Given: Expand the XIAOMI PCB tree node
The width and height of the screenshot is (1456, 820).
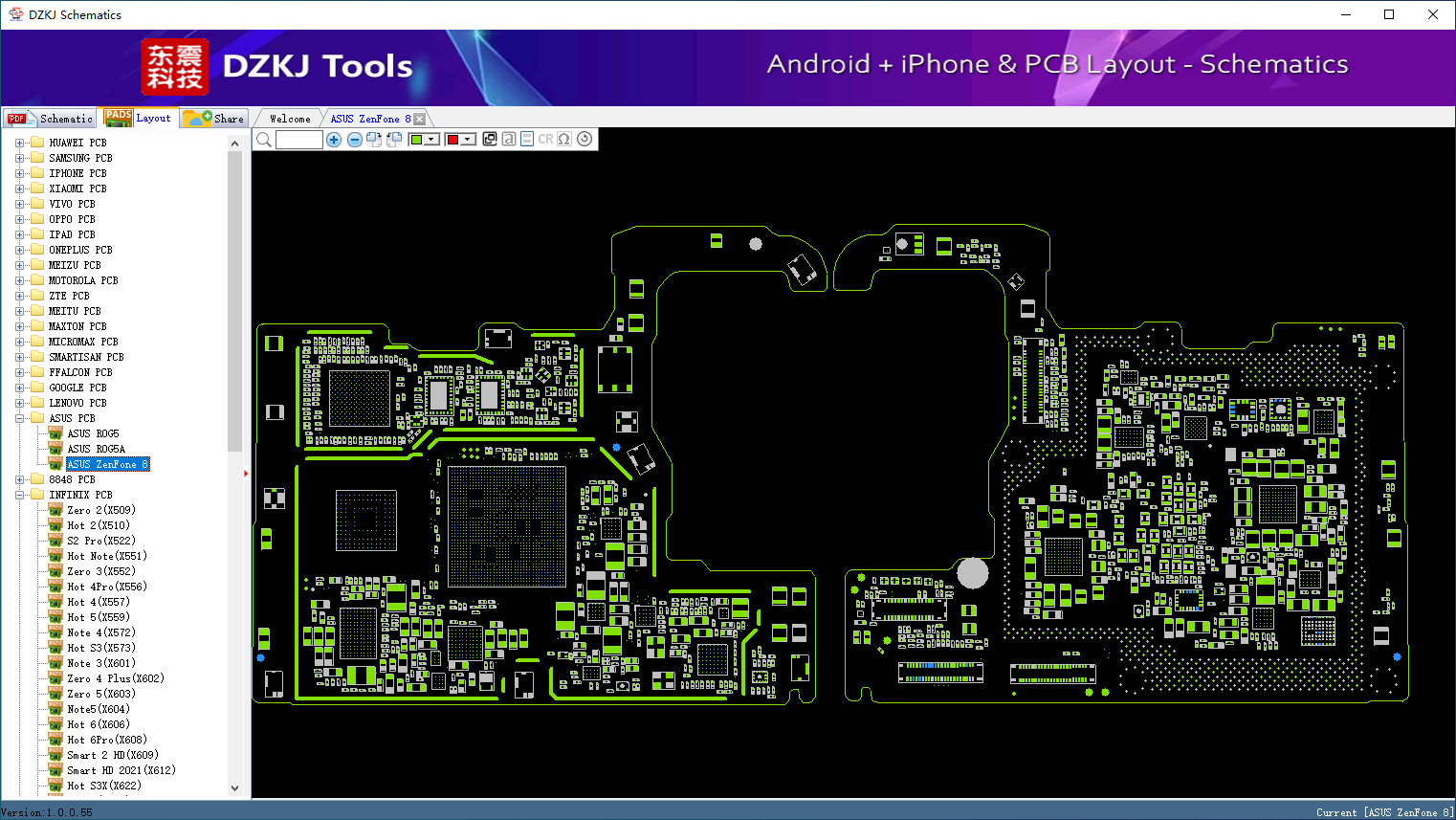Looking at the screenshot, I should point(19,188).
